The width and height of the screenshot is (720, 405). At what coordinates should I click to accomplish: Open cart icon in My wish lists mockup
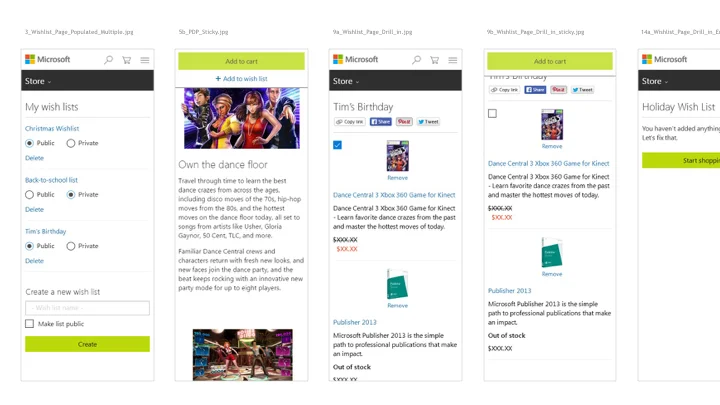point(126,60)
